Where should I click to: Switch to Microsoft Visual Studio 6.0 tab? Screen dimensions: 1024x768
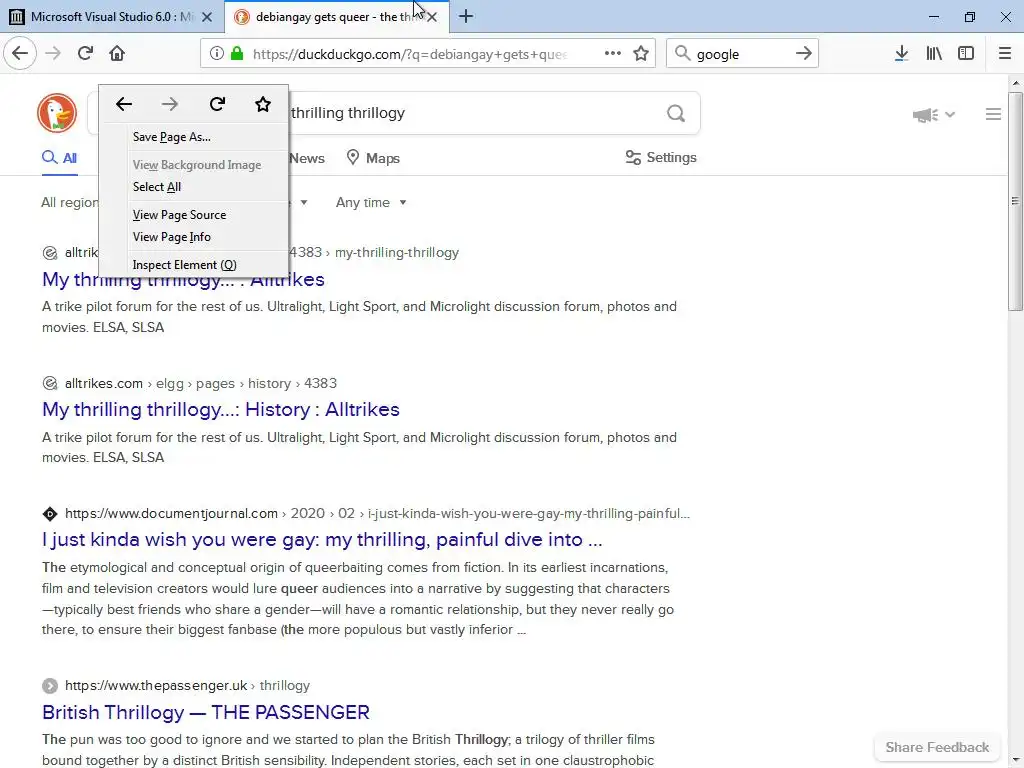(112, 16)
